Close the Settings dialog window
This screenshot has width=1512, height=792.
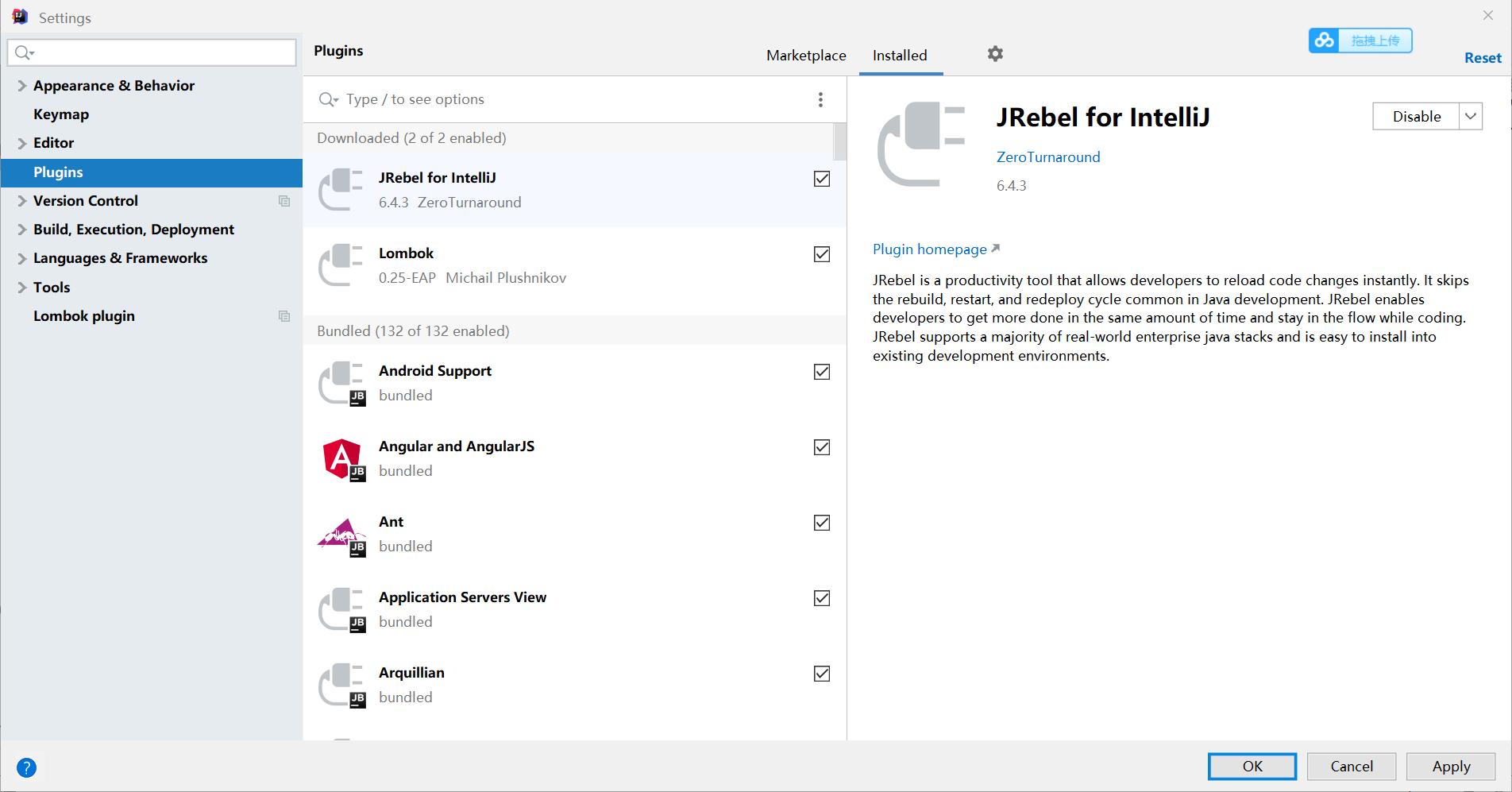point(1487,15)
